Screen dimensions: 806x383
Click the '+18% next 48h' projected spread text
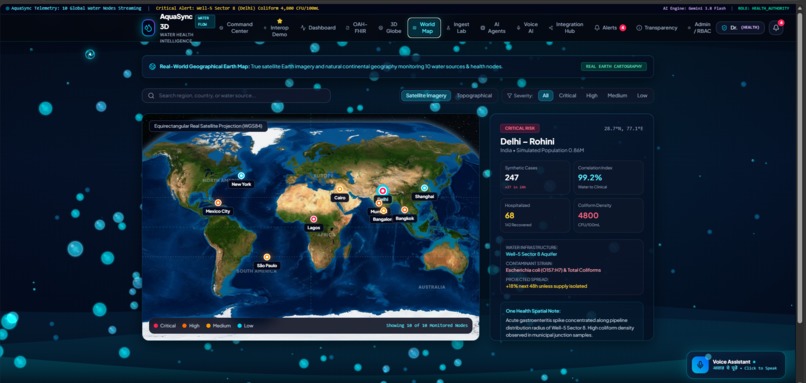click(546, 286)
